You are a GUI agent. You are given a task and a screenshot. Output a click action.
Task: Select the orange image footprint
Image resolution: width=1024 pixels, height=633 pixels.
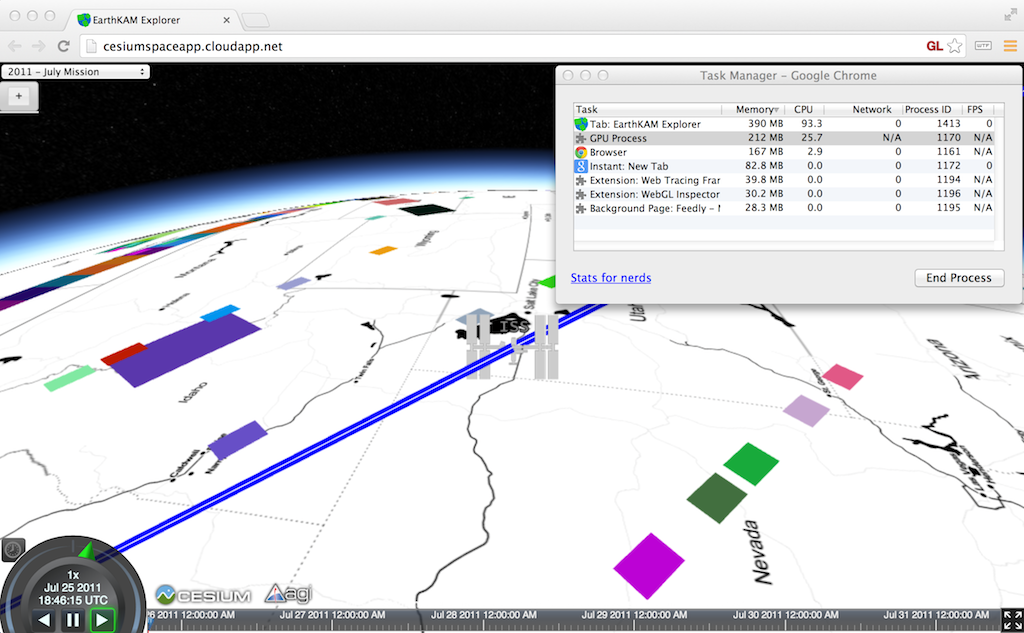point(383,250)
